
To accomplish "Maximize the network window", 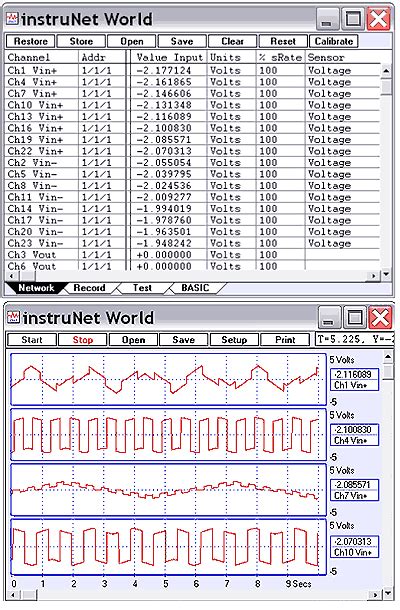I will (x=353, y=19).
